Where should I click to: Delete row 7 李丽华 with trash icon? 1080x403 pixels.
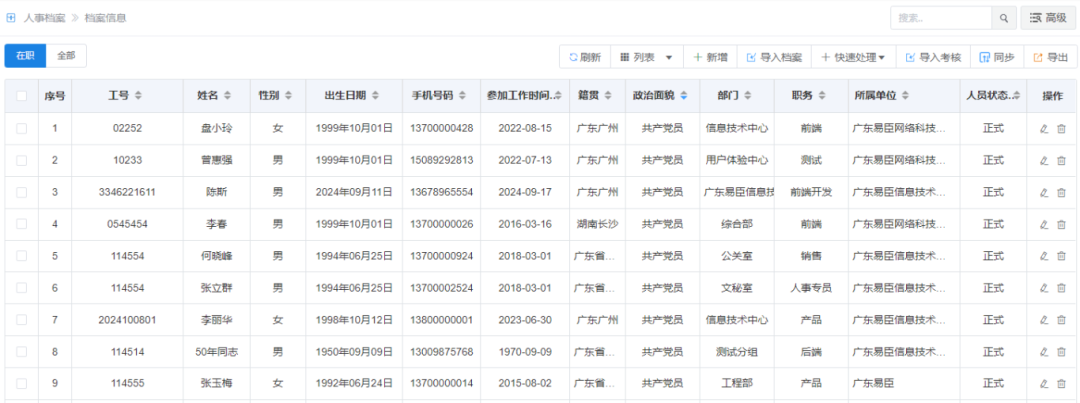click(1061, 320)
